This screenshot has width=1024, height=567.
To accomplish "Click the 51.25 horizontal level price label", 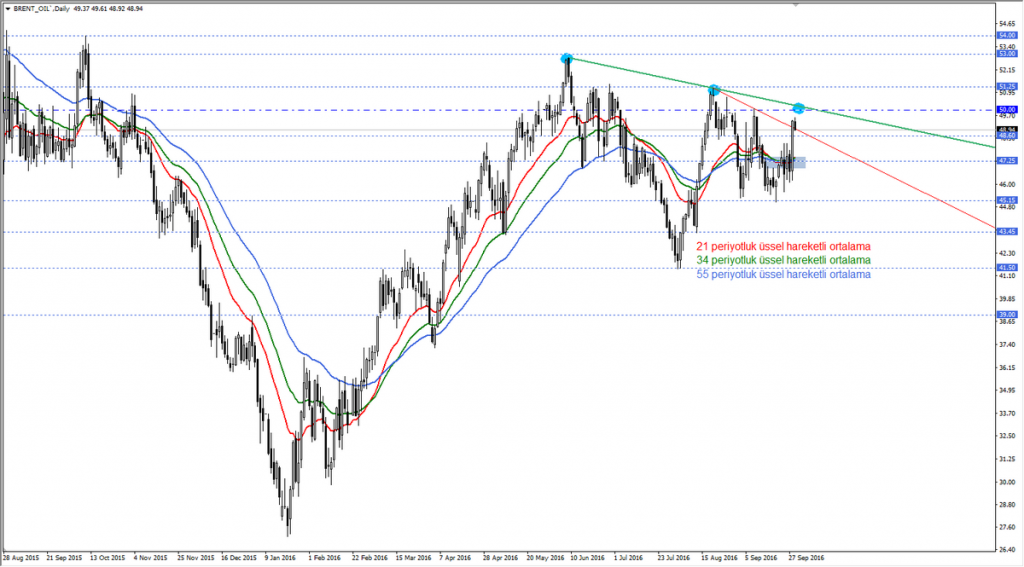I will [1007, 86].
